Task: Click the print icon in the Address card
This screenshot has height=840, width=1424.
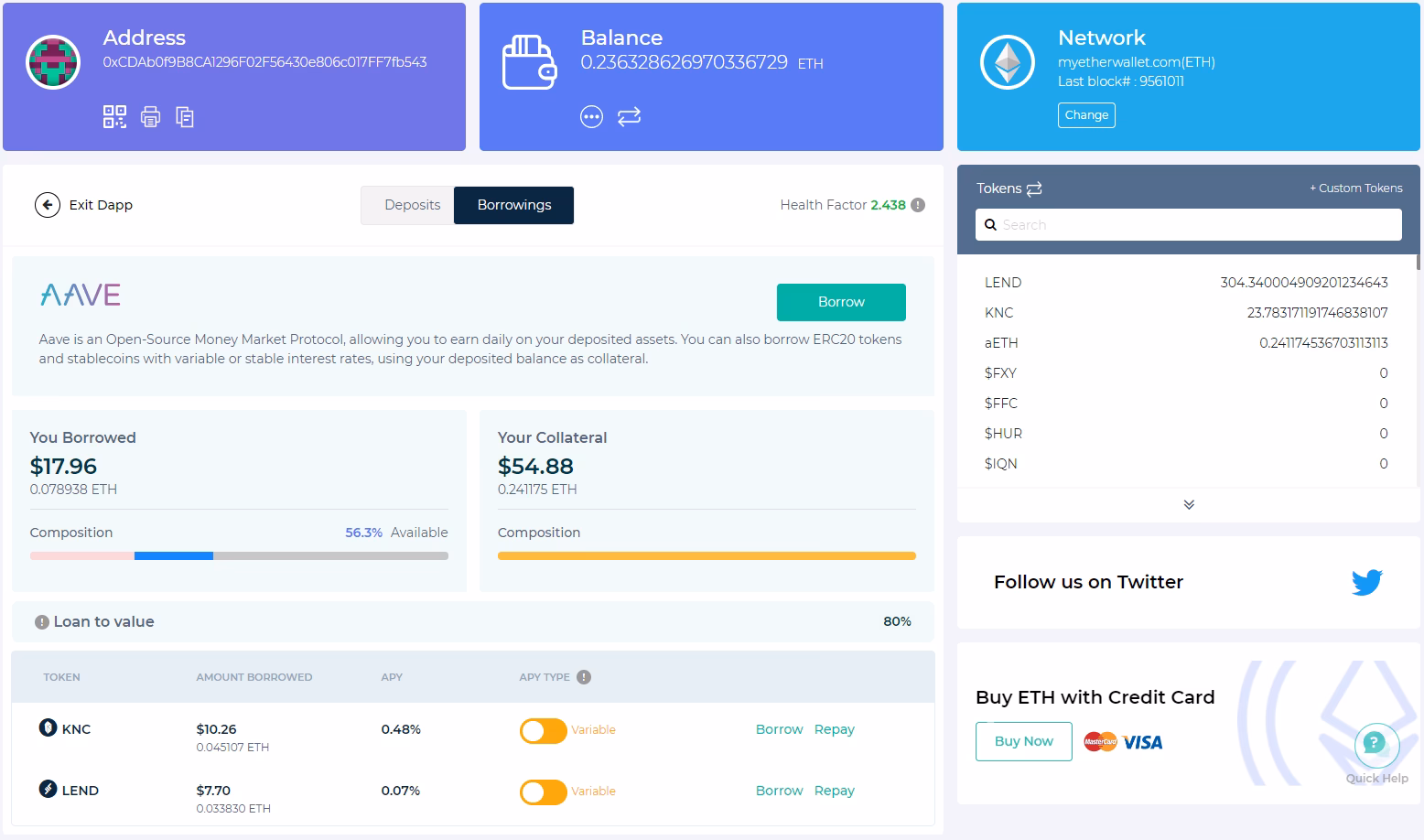Action: [x=150, y=116]
